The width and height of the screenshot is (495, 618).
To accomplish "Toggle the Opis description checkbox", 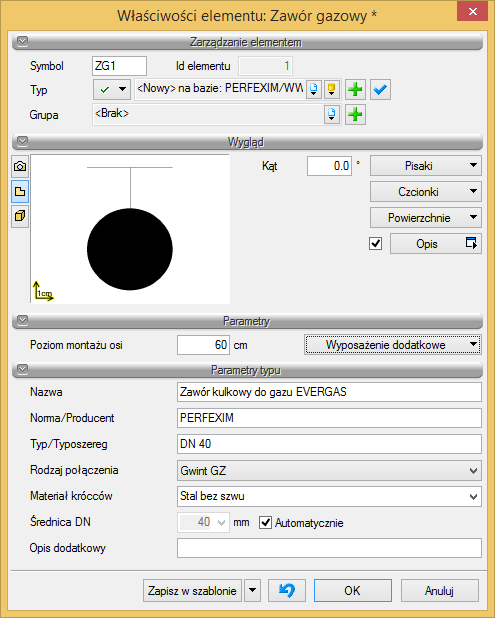I will (375, 244).
